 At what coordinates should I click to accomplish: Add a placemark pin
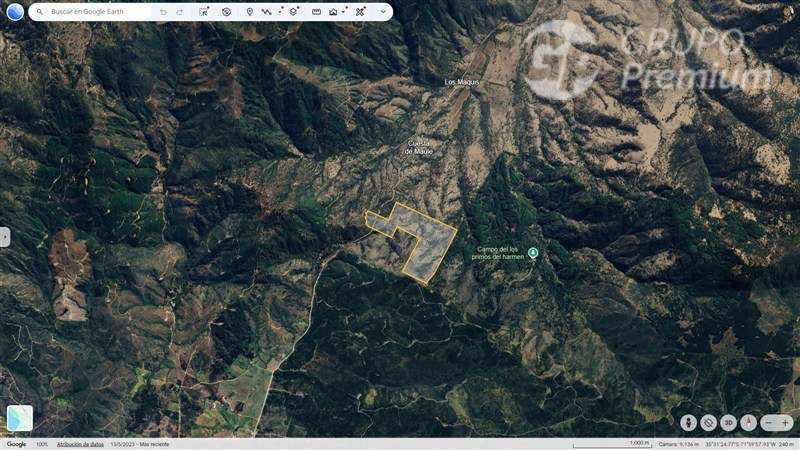249,12
